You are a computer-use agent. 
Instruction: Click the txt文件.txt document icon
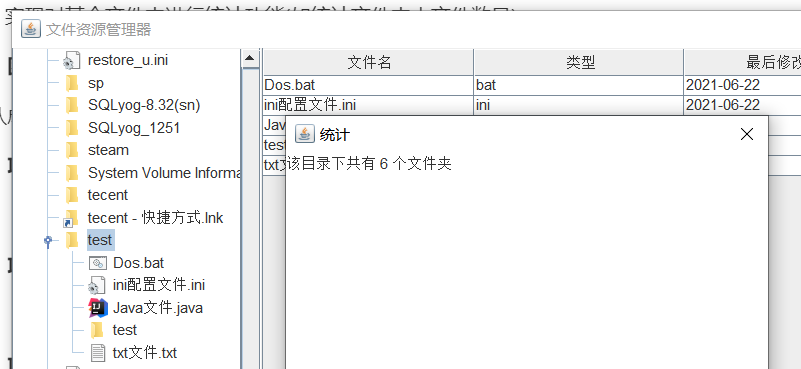tap(97, 353)
